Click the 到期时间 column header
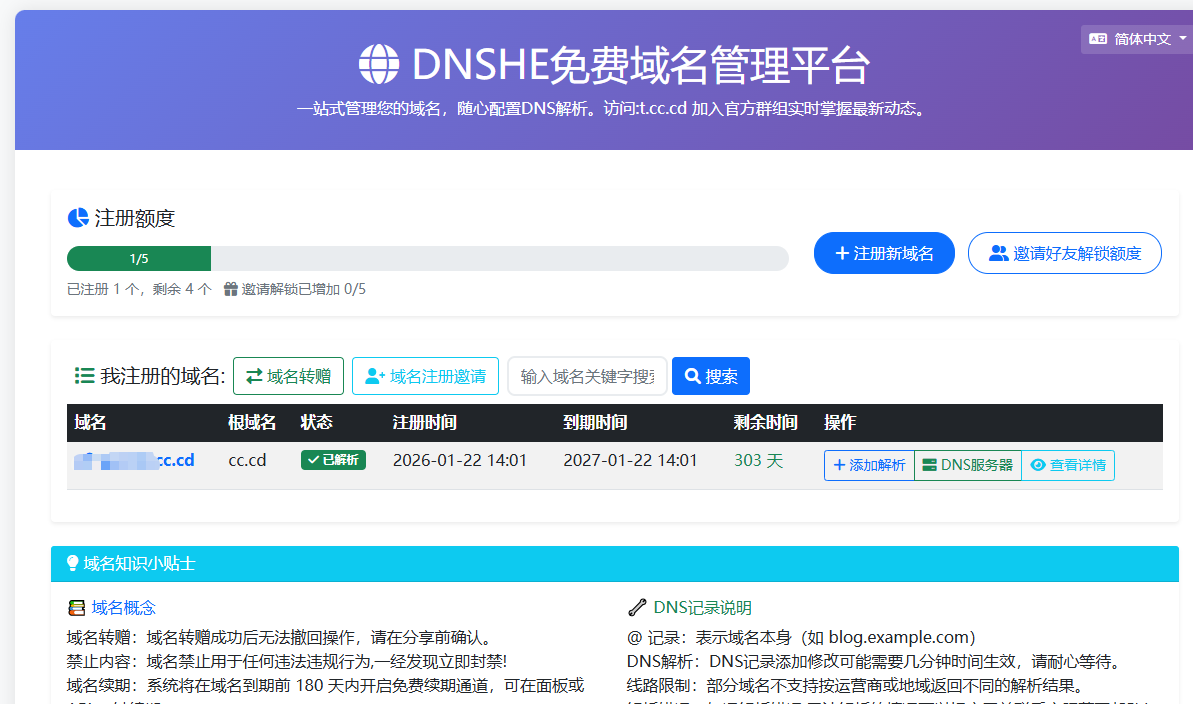Screen dimensions: 1193x704 pos(595,422)
